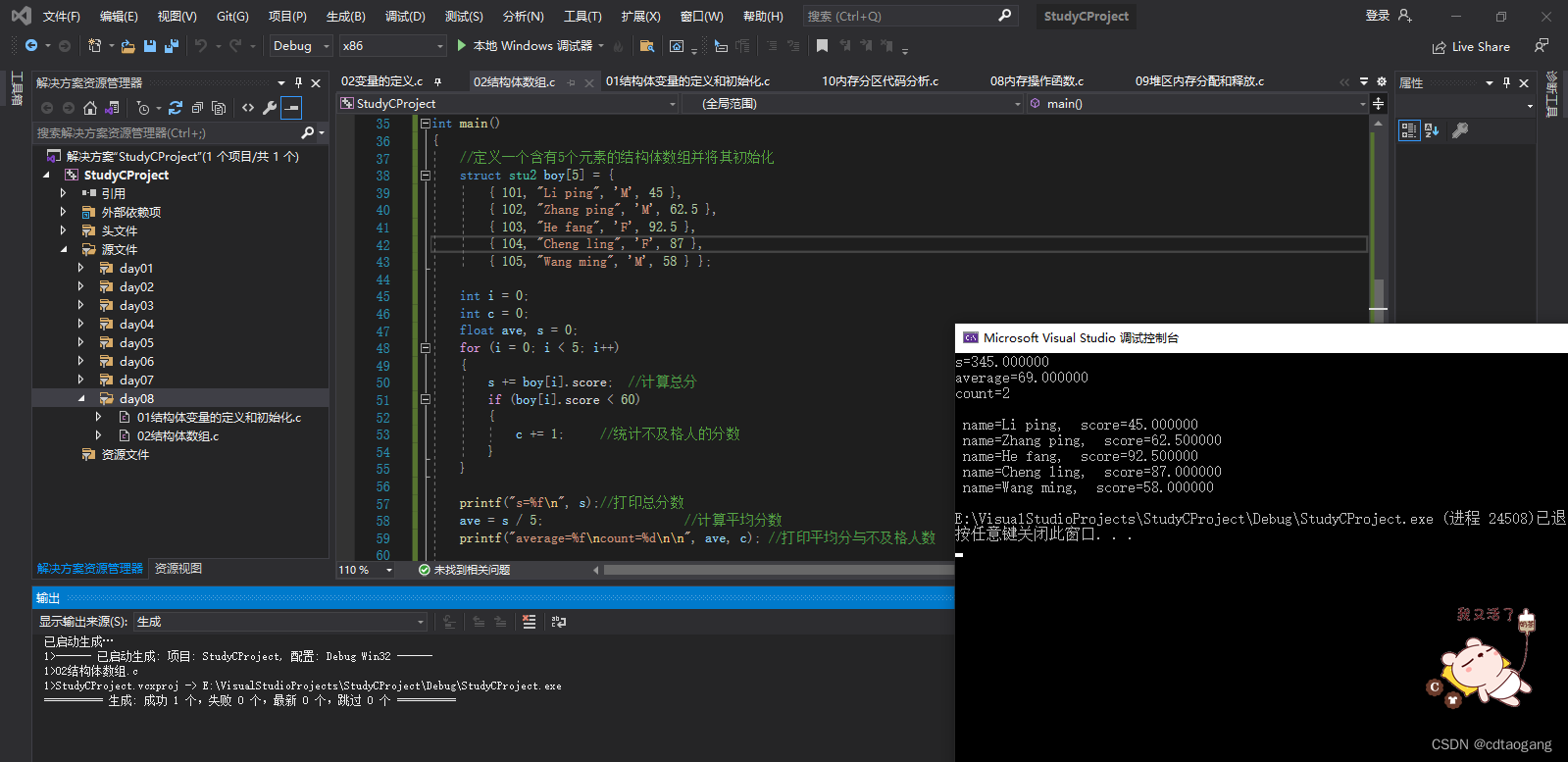Switch to the 08内存操作函数.c tab
This screenshot has width=1568, height=762.
pyautogui.click(x=1037, y=81)
